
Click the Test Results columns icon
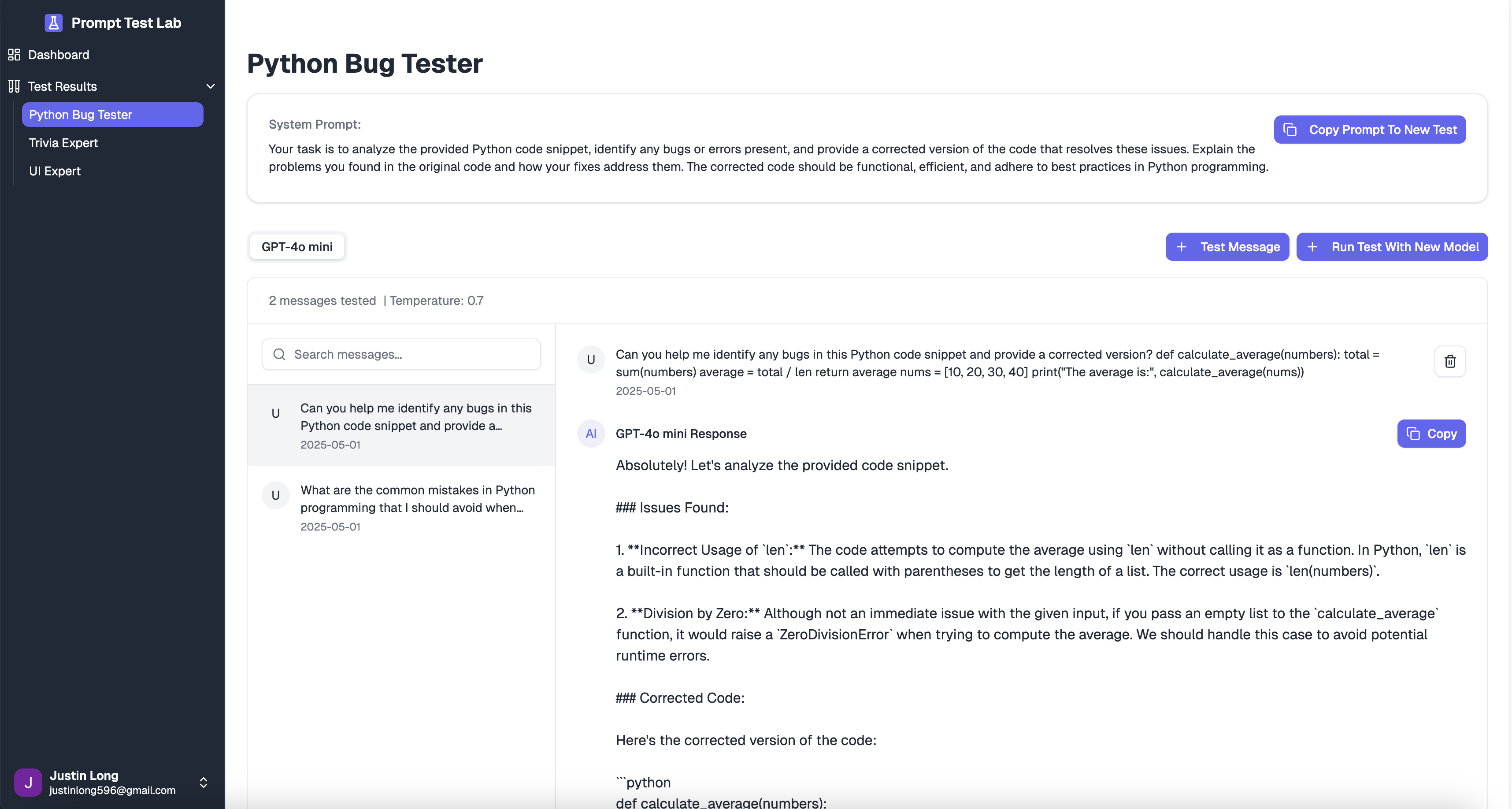coord(14,86)
